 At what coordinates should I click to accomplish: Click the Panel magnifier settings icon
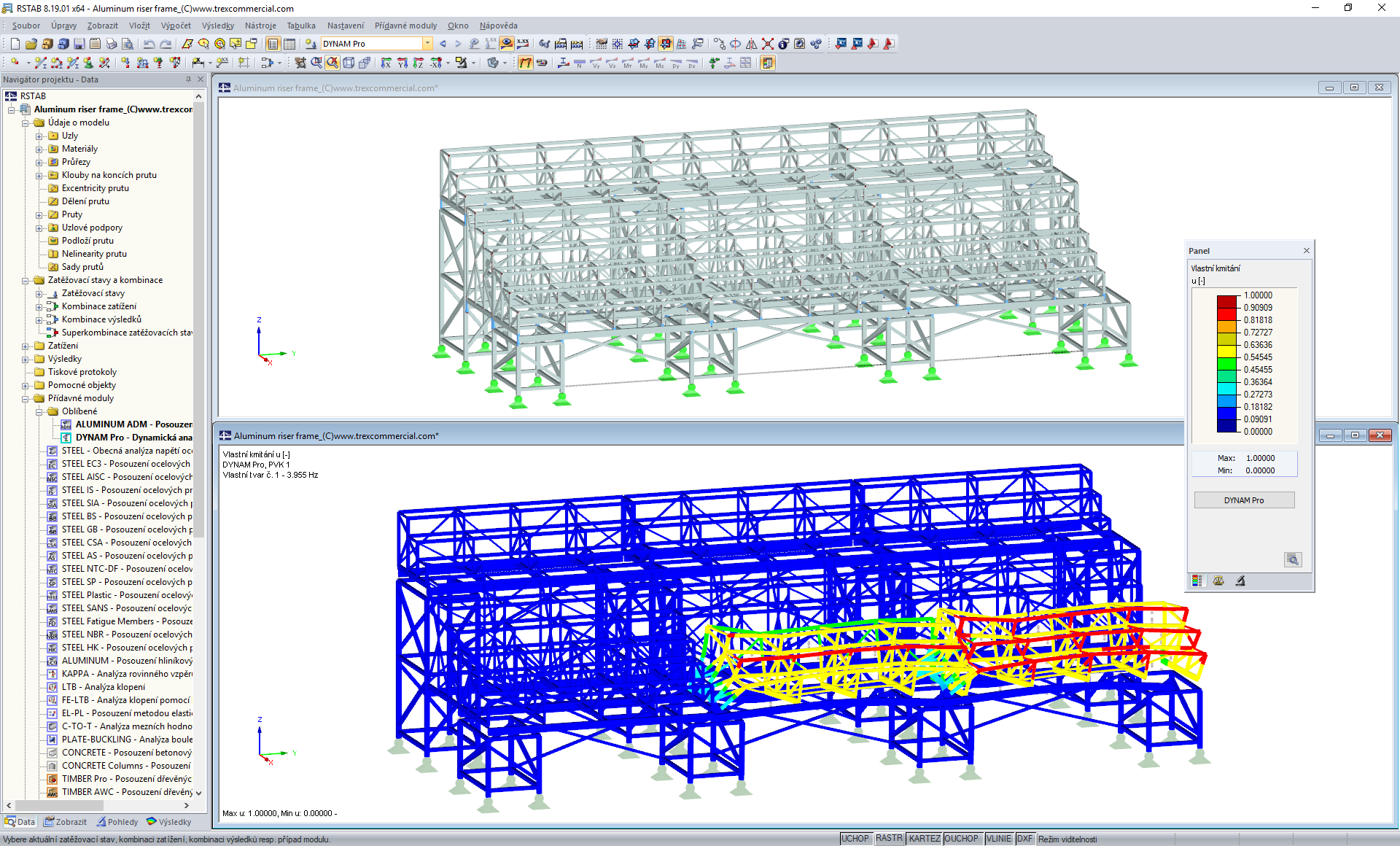(x=1292, y=559)
